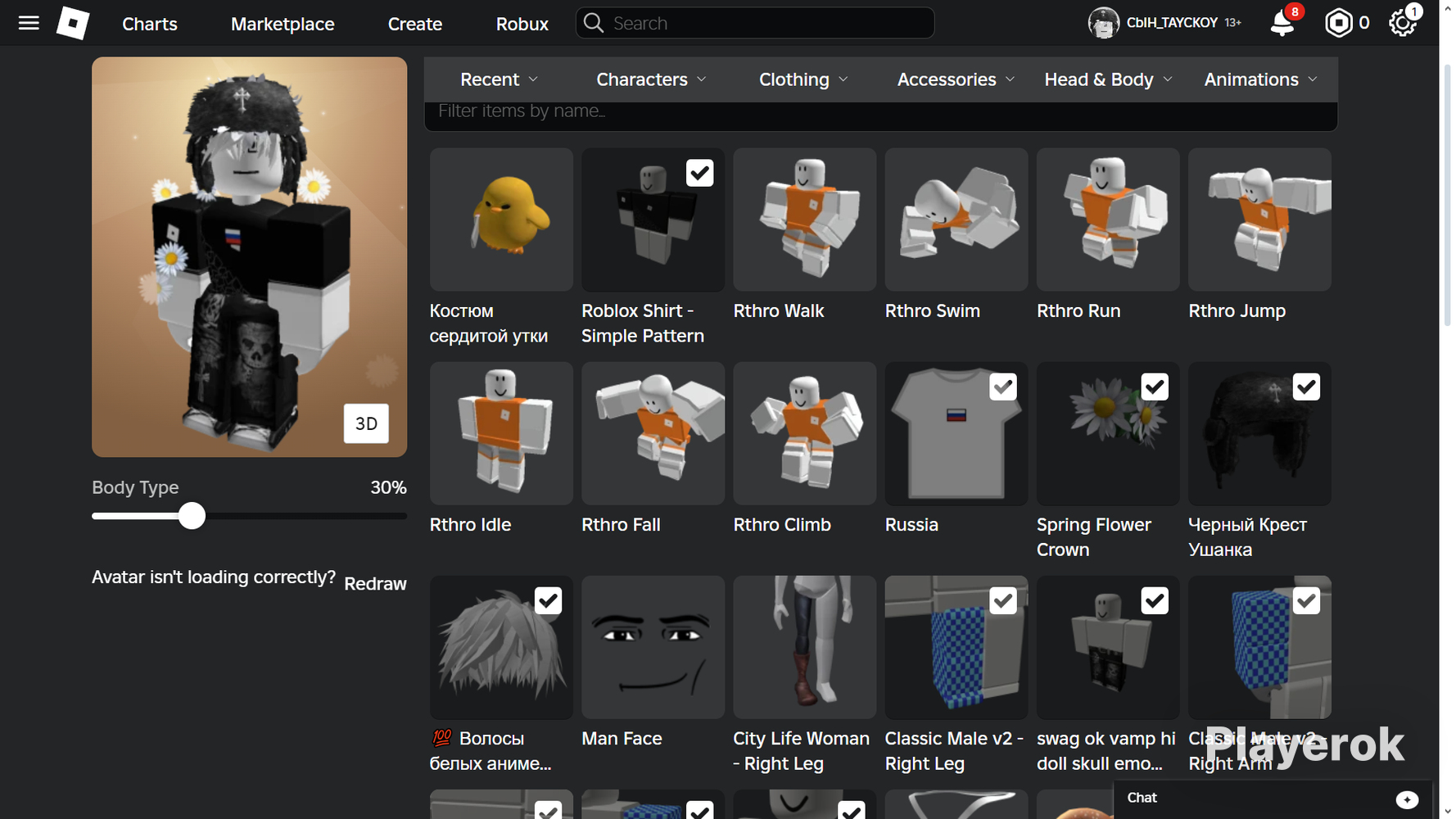Expand the Head & Body dropdown
This screenshot has height=819, width=1456.
click(x=1108, y=79)
